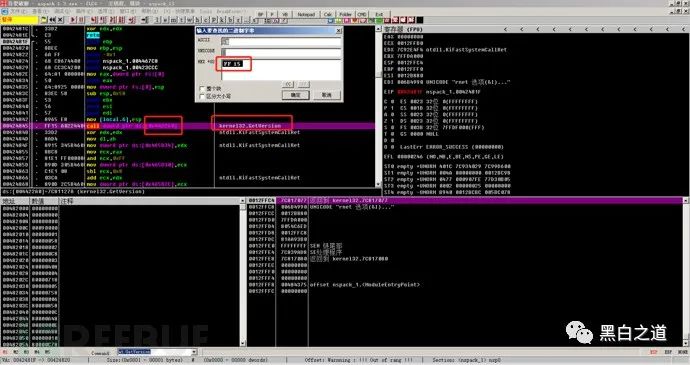The image size is (690, 365).
Task: Click the Command input field at bottom
Action: tap(154, 352)
